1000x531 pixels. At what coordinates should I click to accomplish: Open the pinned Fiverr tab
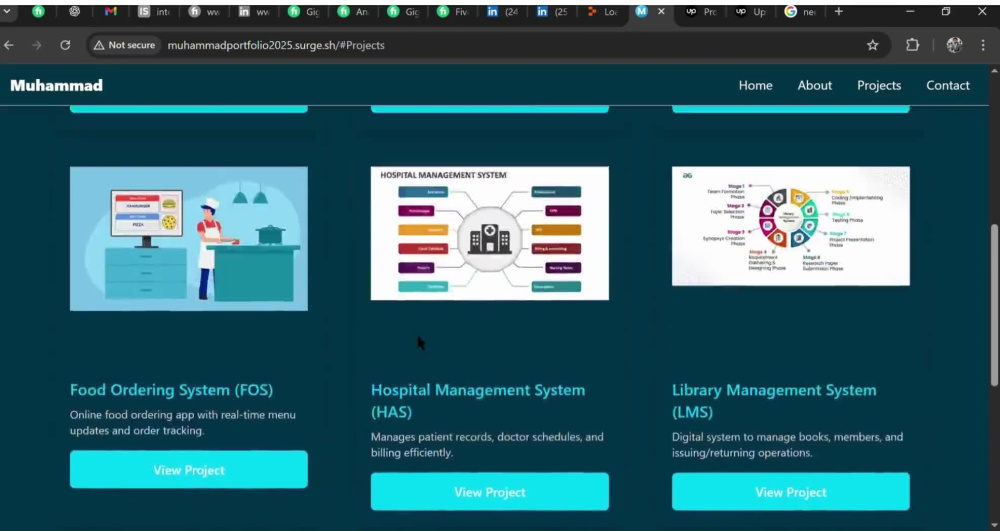[38, 11]
